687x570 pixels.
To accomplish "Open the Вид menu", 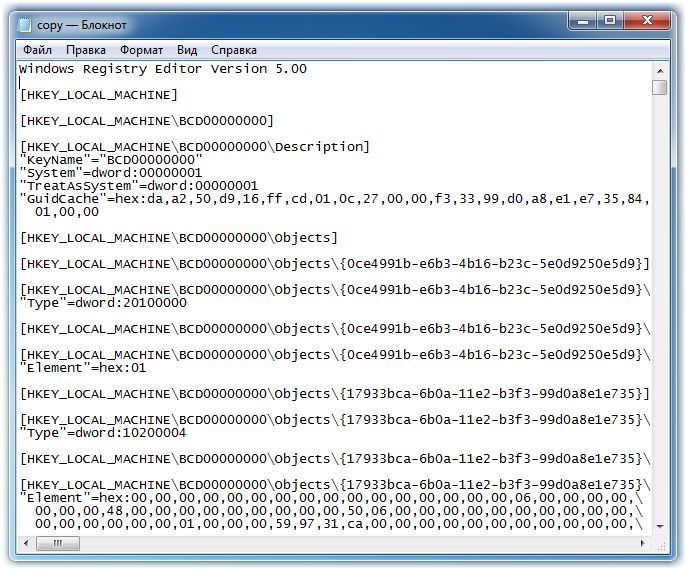I will click(187, 50).
